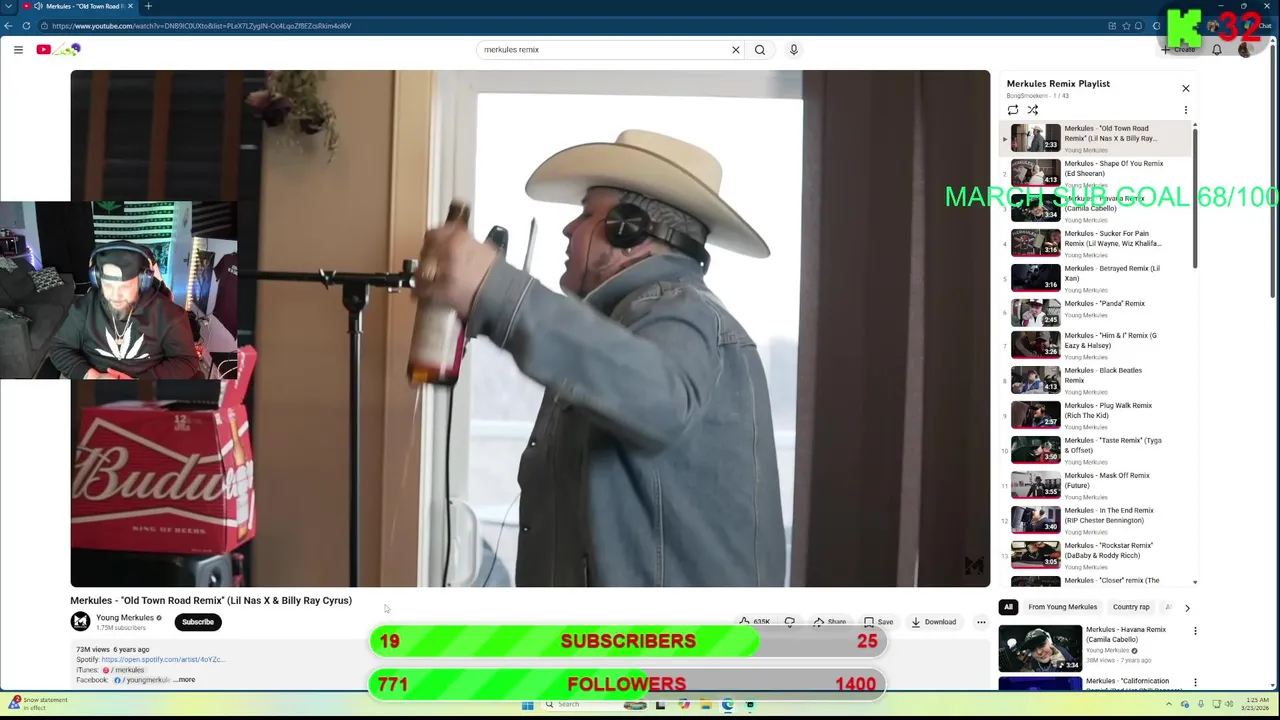Focus the browser address bar URL
This screenshot has width=1280, height=720.
coord(200,26)
